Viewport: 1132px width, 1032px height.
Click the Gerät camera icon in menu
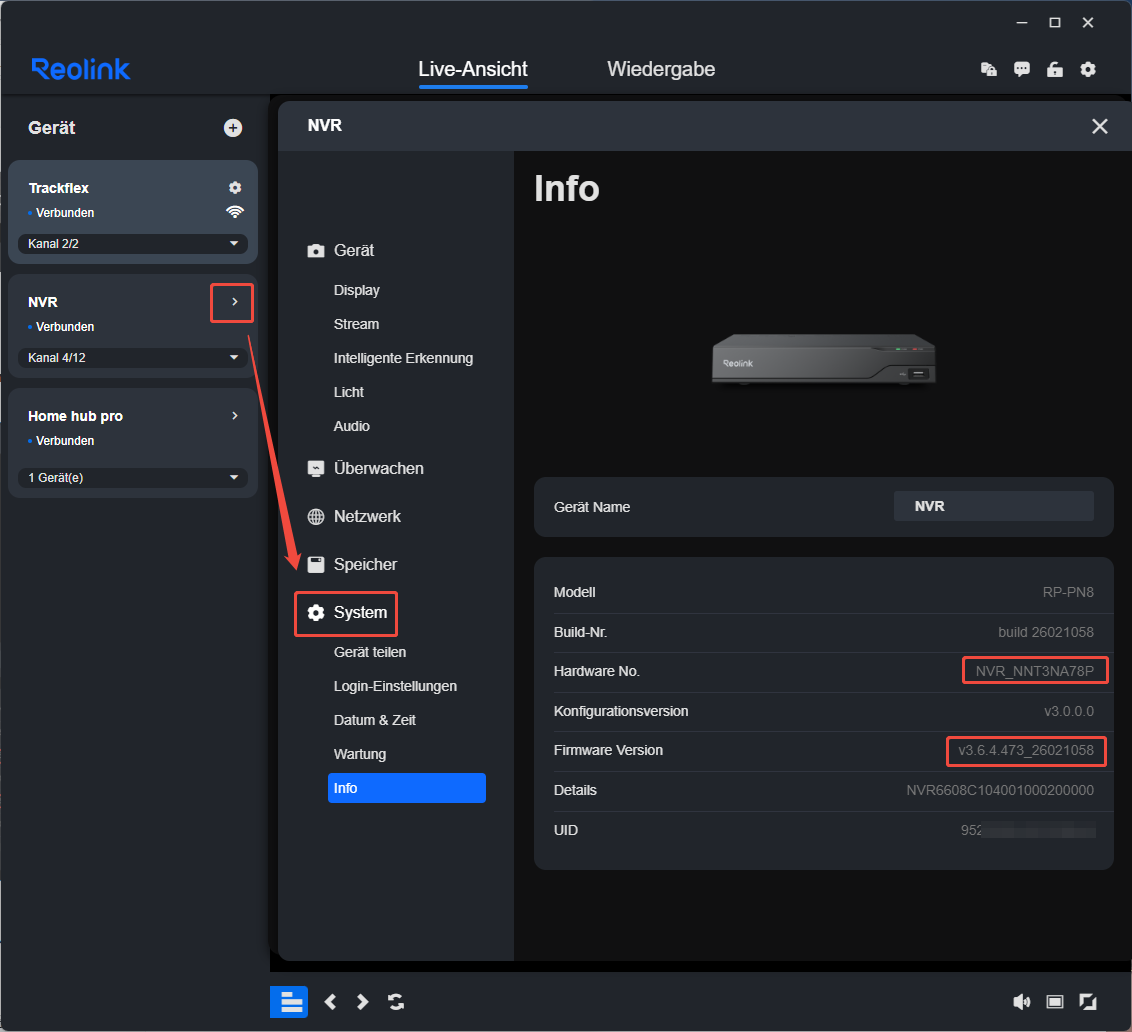pyautogui.click(x=315, y=251)
